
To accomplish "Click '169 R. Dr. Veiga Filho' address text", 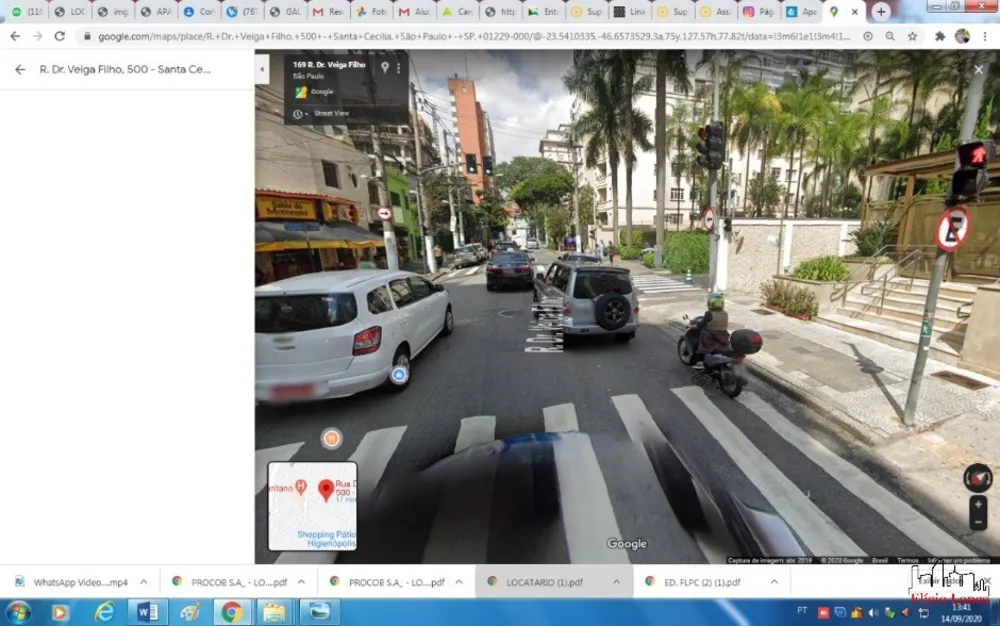I will [x=329, y=64].
